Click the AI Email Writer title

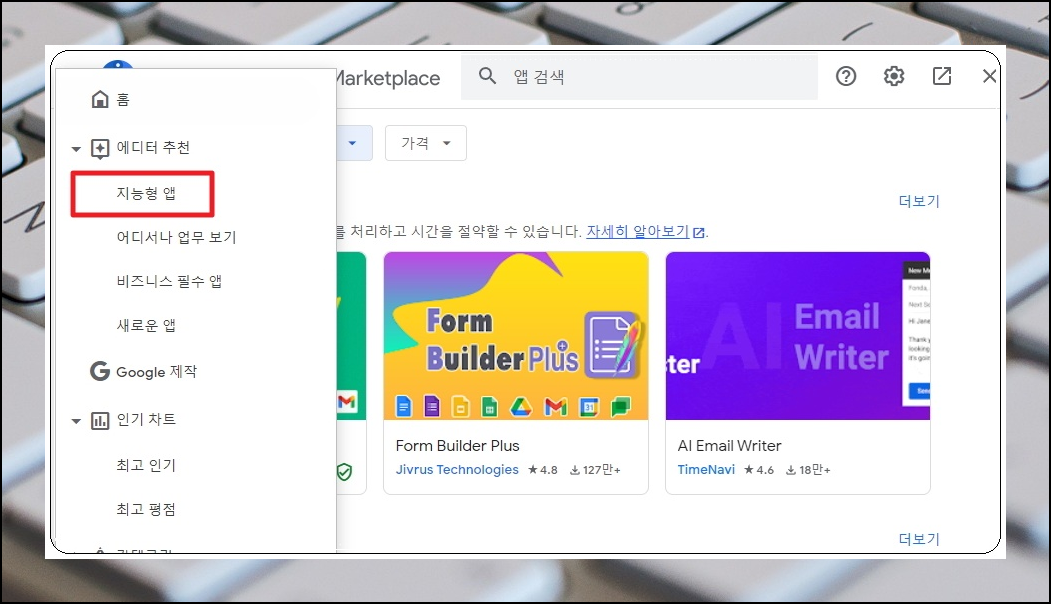click(729, 446)
